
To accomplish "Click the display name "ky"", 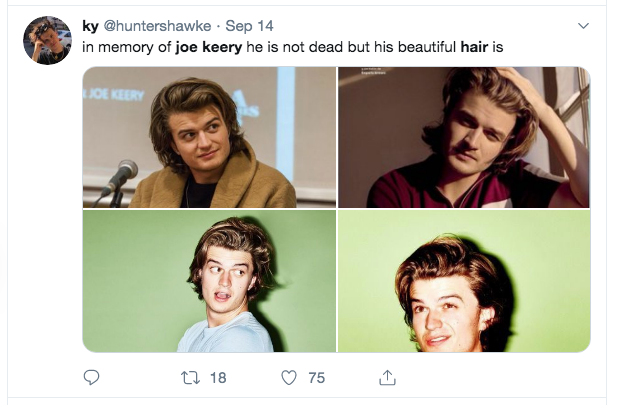I will 90,25.
